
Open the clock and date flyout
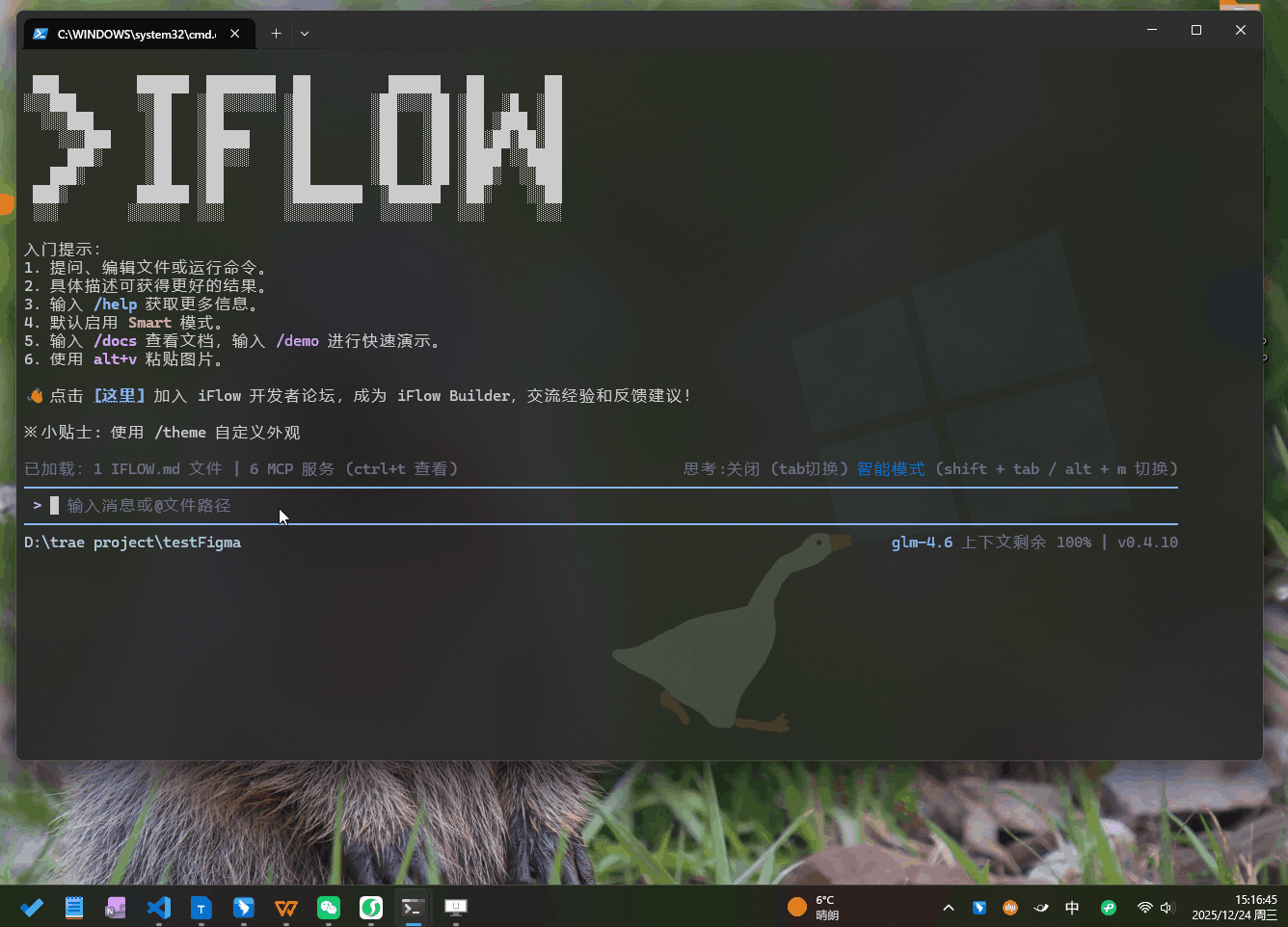(1234, 908)
